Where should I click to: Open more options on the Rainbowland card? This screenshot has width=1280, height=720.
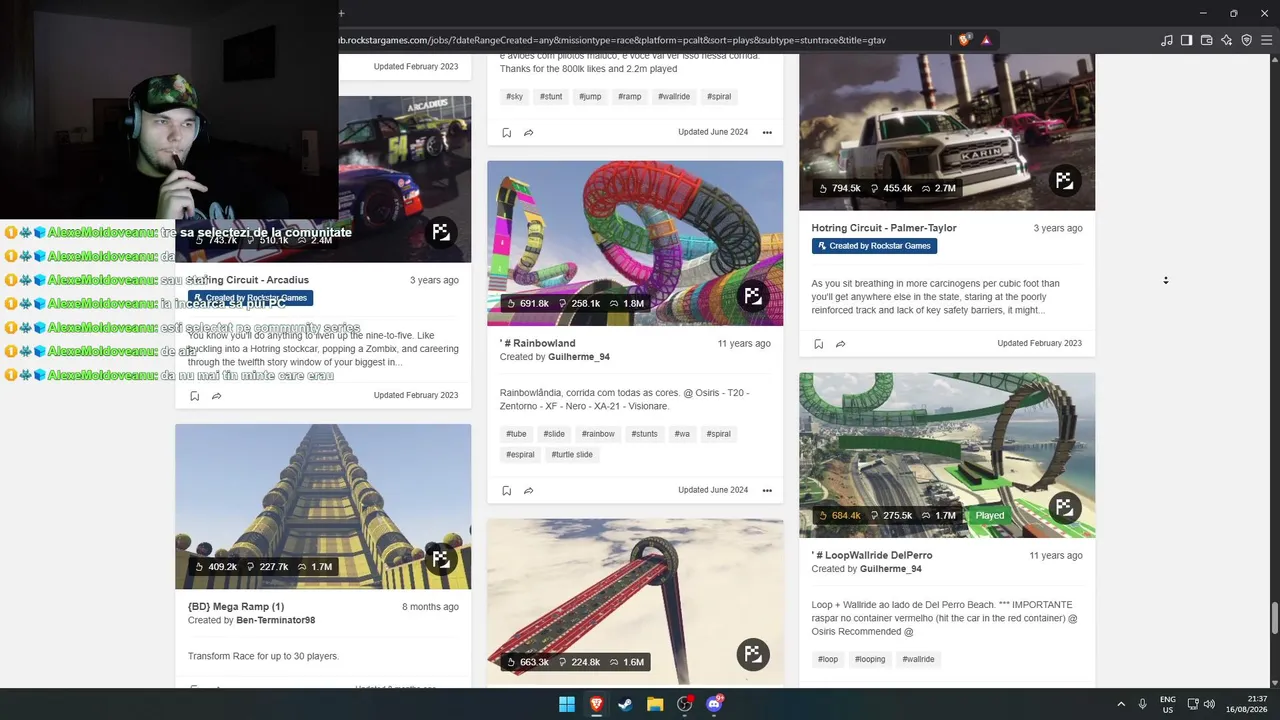(x=767, y=491)
